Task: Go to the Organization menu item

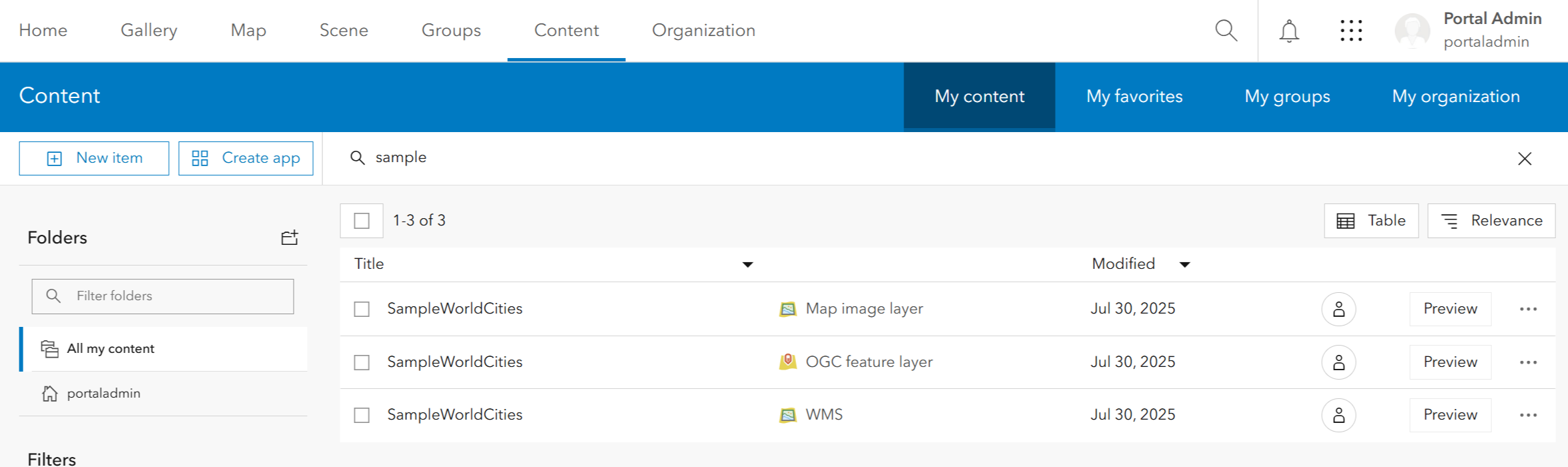Action: [703, 31]
